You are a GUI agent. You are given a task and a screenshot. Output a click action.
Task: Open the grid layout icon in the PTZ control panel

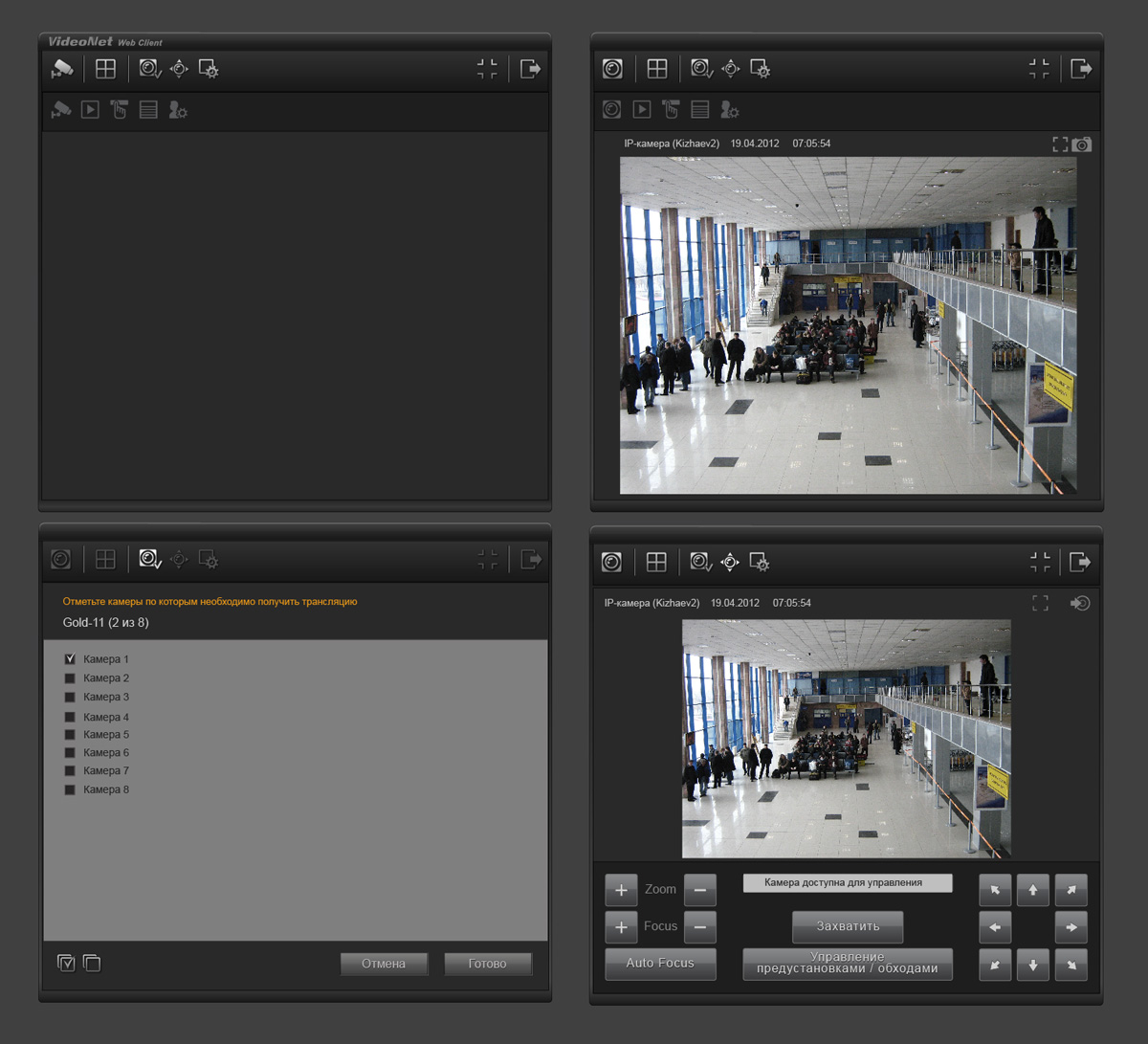656,562
